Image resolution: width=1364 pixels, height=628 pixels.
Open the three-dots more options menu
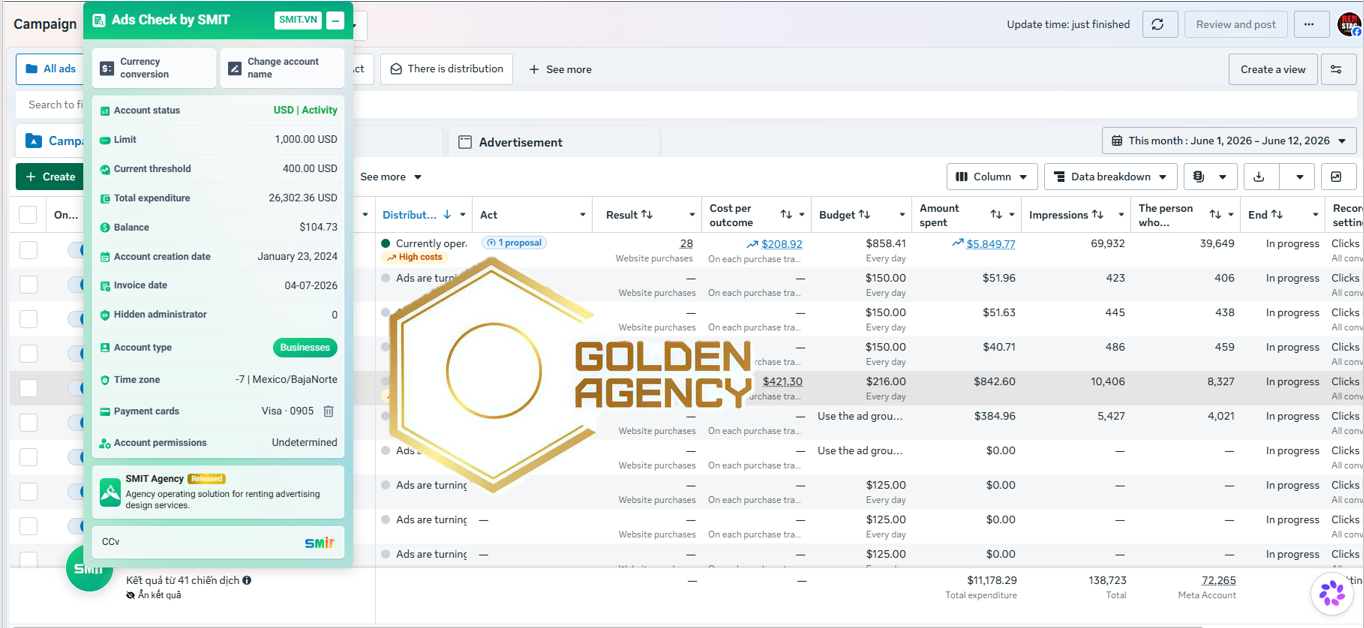(1310, 25)
